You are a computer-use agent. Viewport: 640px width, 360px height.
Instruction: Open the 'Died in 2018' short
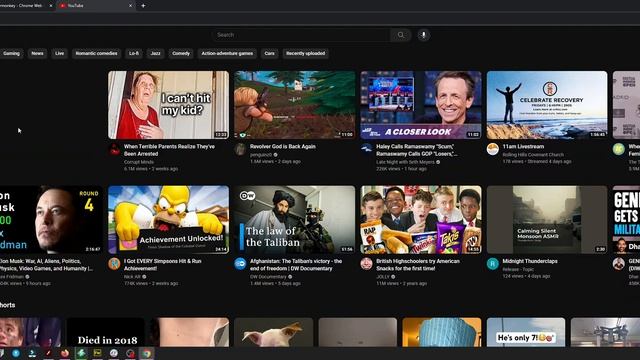pos(106,332)
